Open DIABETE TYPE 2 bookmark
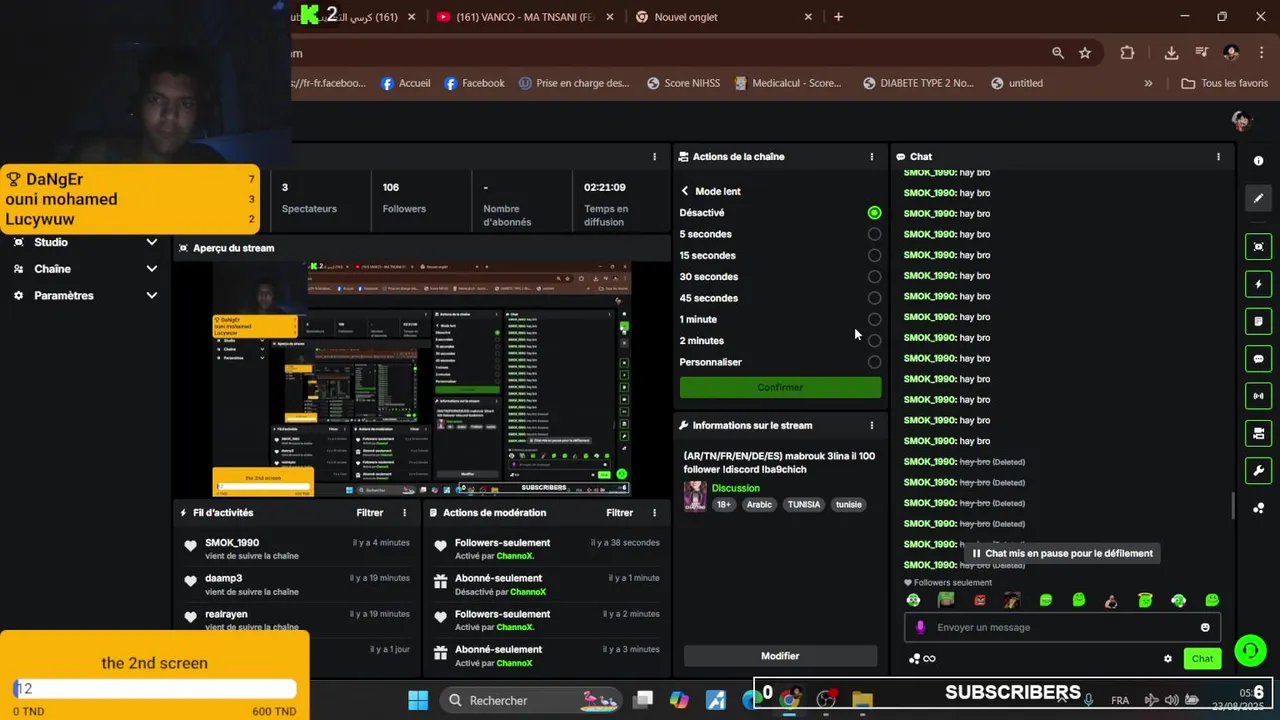 click(918, 84)
